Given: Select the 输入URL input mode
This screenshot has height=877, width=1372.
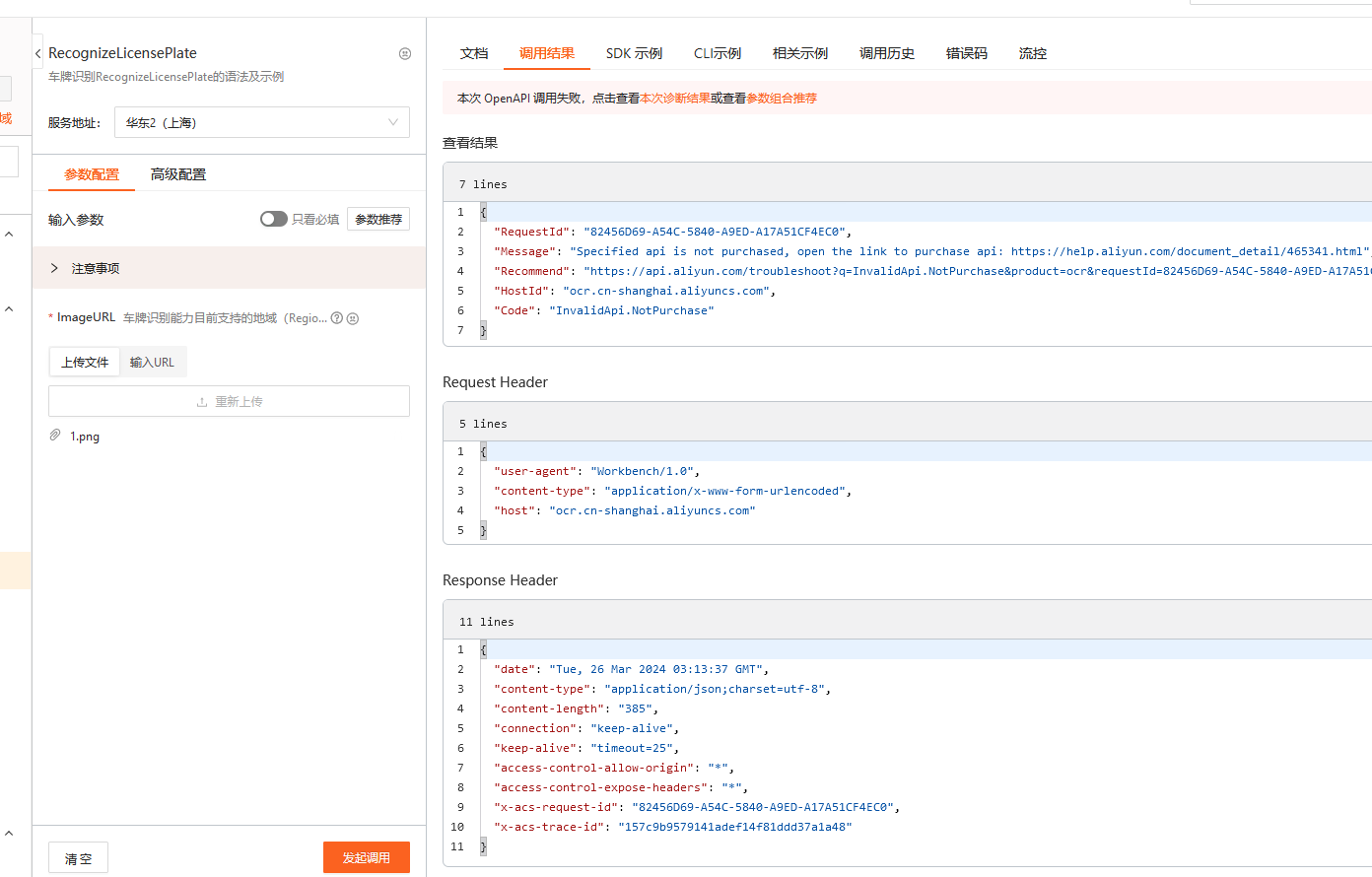Looking at the screenshot, I should pyautogui.click(x=152, y=362).
